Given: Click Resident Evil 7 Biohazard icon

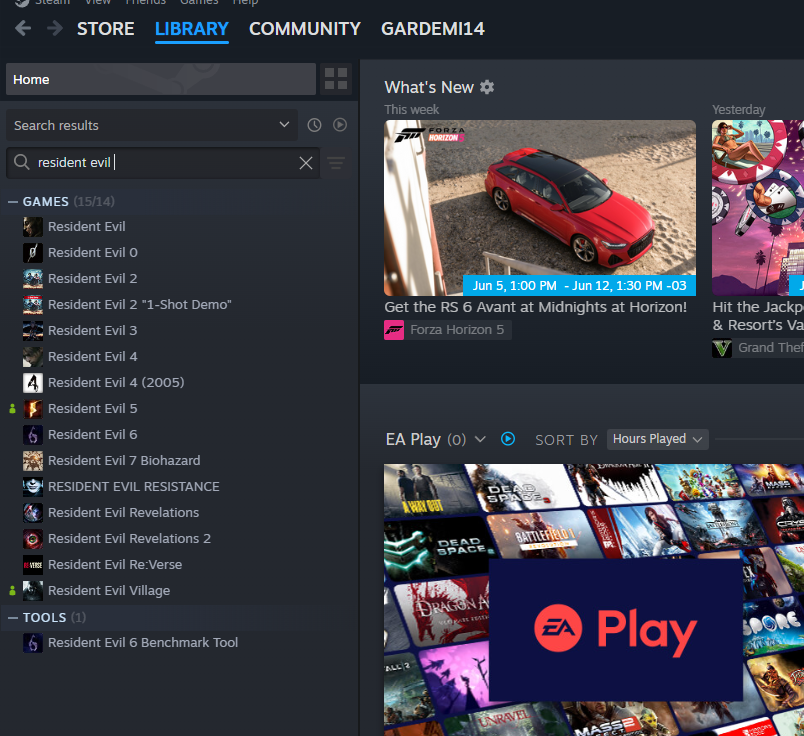Looking at the screenshot, I should [33, 461].
